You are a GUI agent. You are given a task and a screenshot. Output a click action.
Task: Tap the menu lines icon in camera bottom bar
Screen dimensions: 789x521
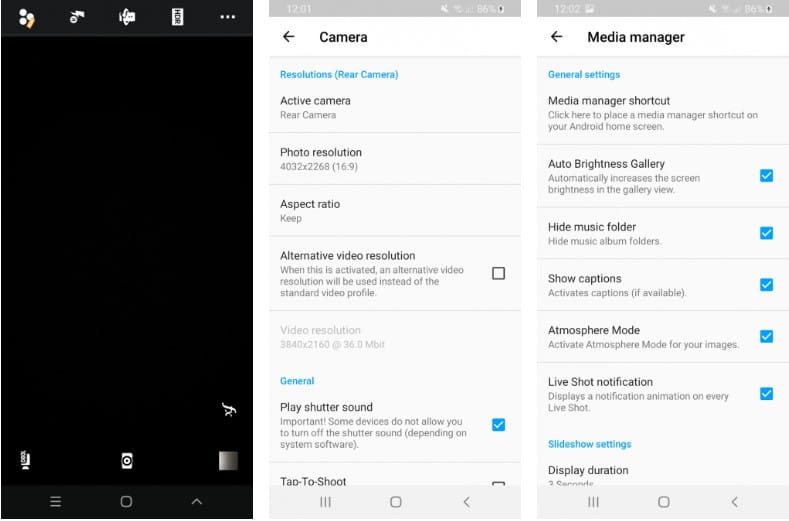pos(56,501)
